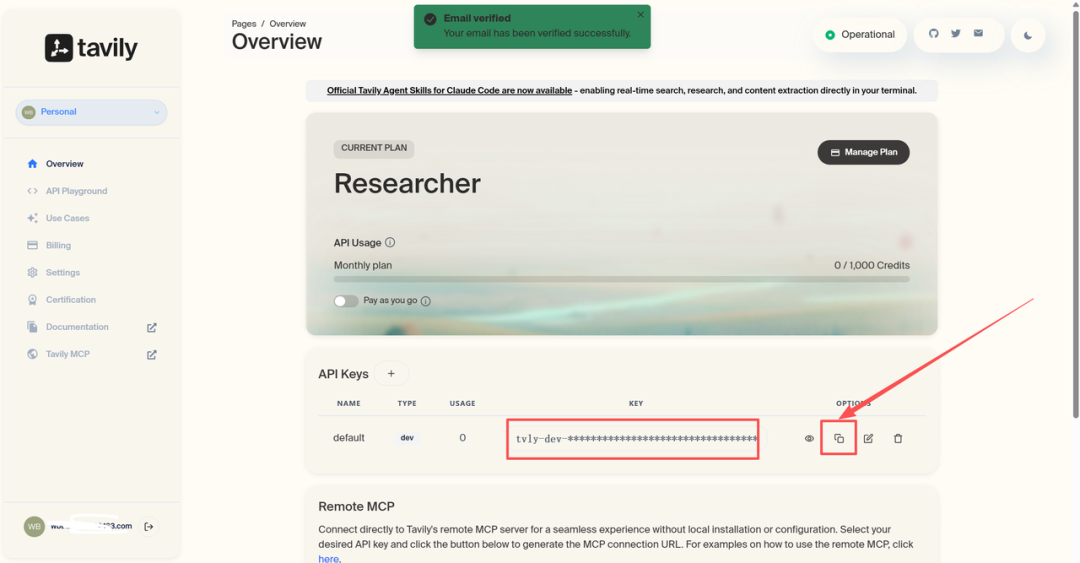This screenshot has width=1080, height=563.
Task: Open the Twitter icon link in header
Action: 955,34
